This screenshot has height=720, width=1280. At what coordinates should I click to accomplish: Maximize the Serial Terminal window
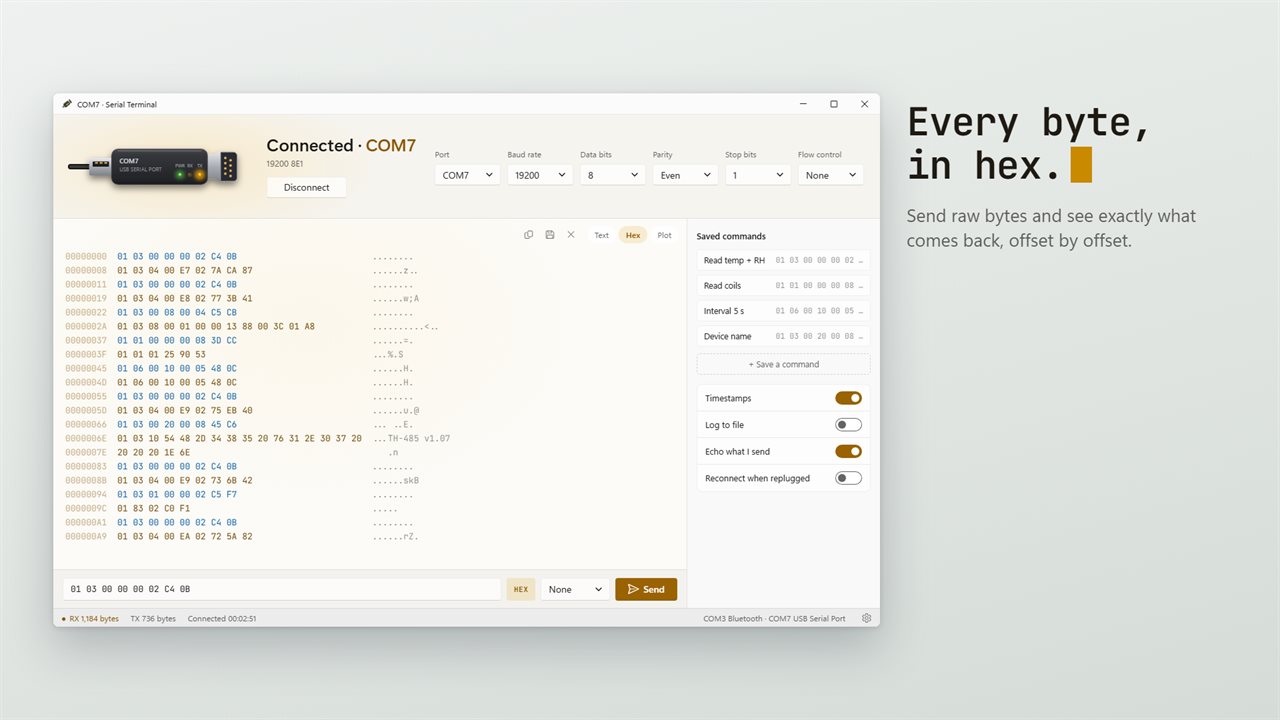click(x=834, y=104)
